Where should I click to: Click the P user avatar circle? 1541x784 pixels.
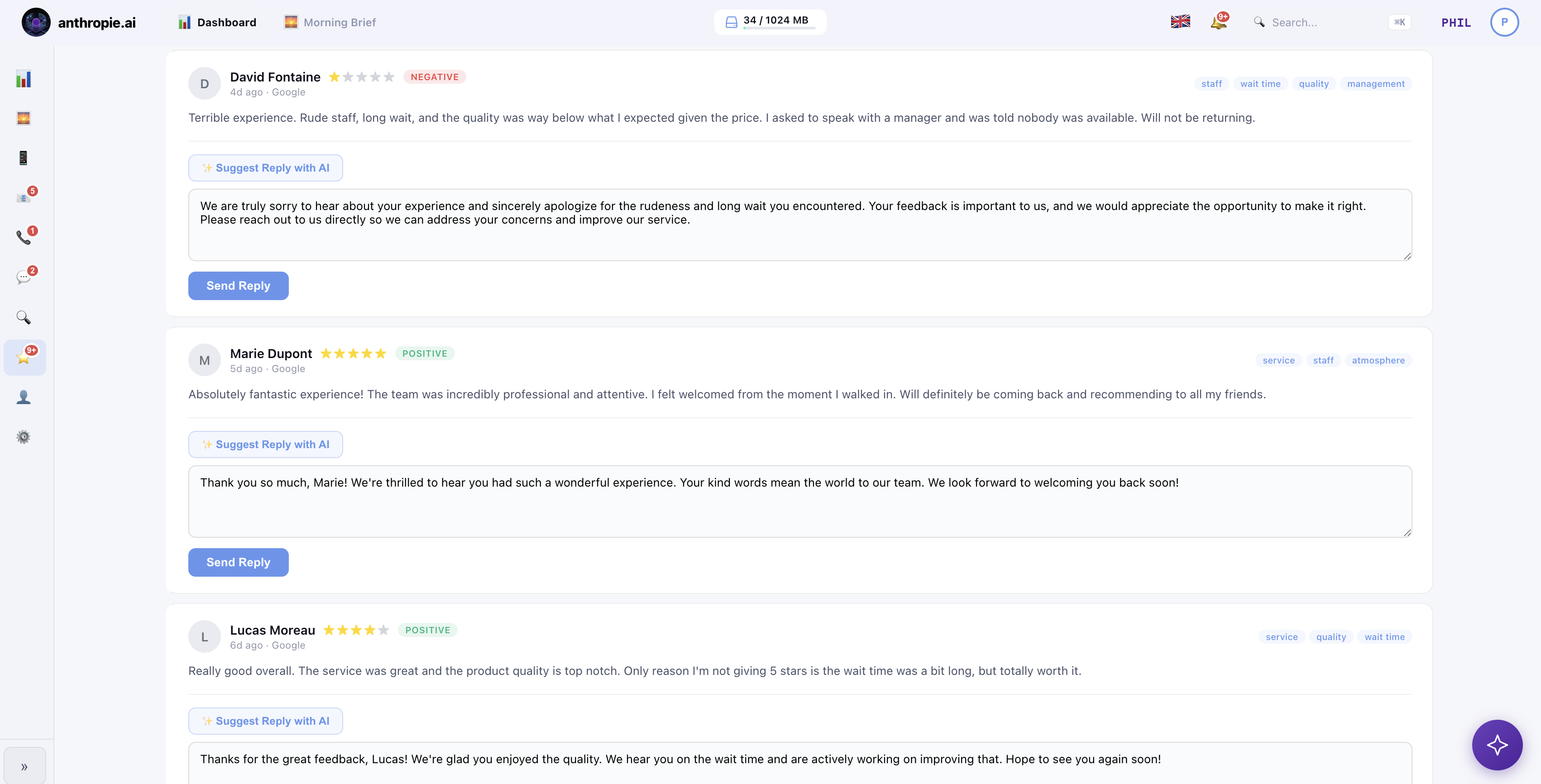(1504, 22)
